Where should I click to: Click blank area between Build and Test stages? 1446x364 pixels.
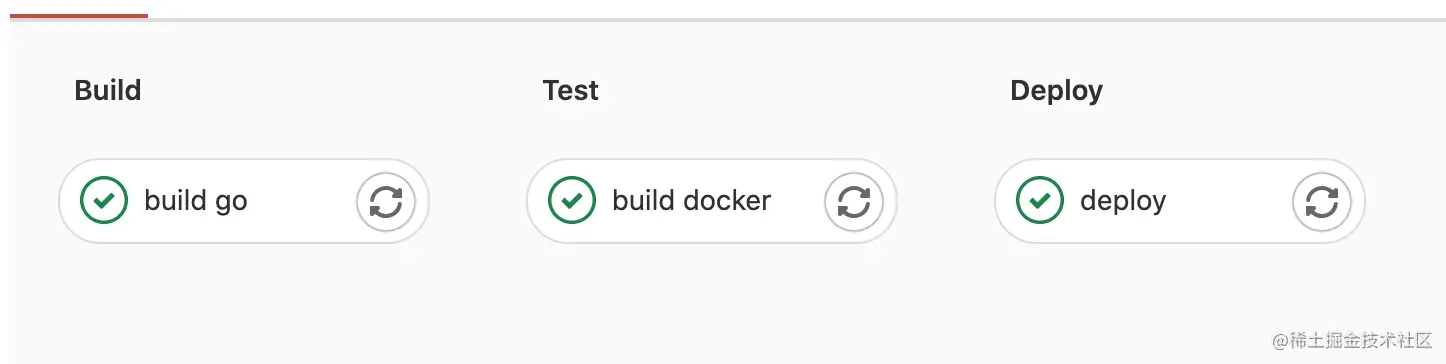coord(478,201)
